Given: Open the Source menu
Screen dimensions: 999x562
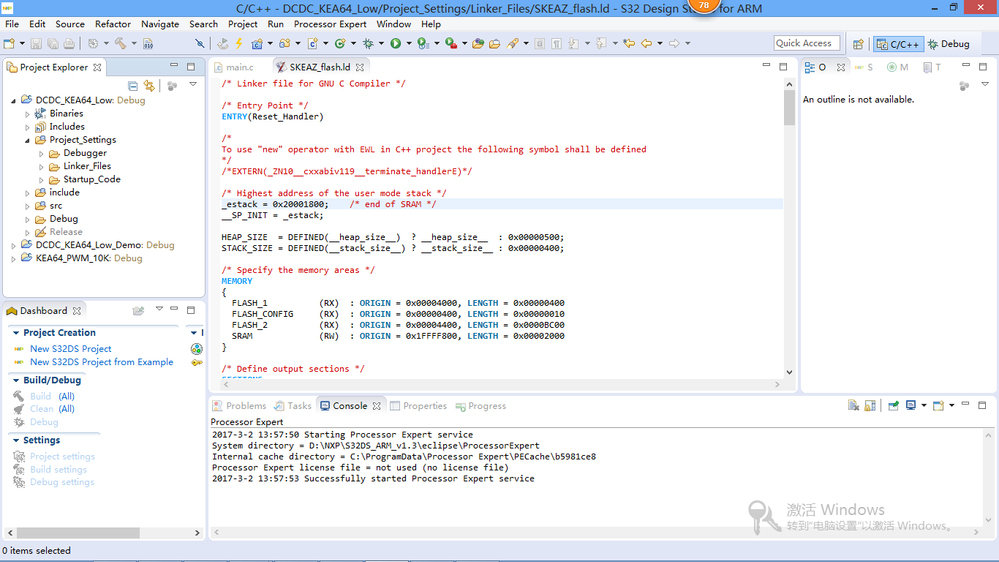Looking at the screenshot, I should [70, 24].
